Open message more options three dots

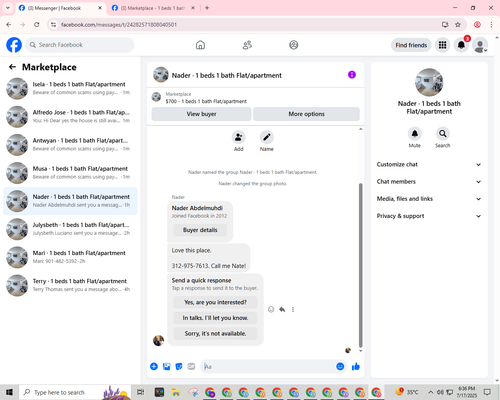[x=293, y=310]
